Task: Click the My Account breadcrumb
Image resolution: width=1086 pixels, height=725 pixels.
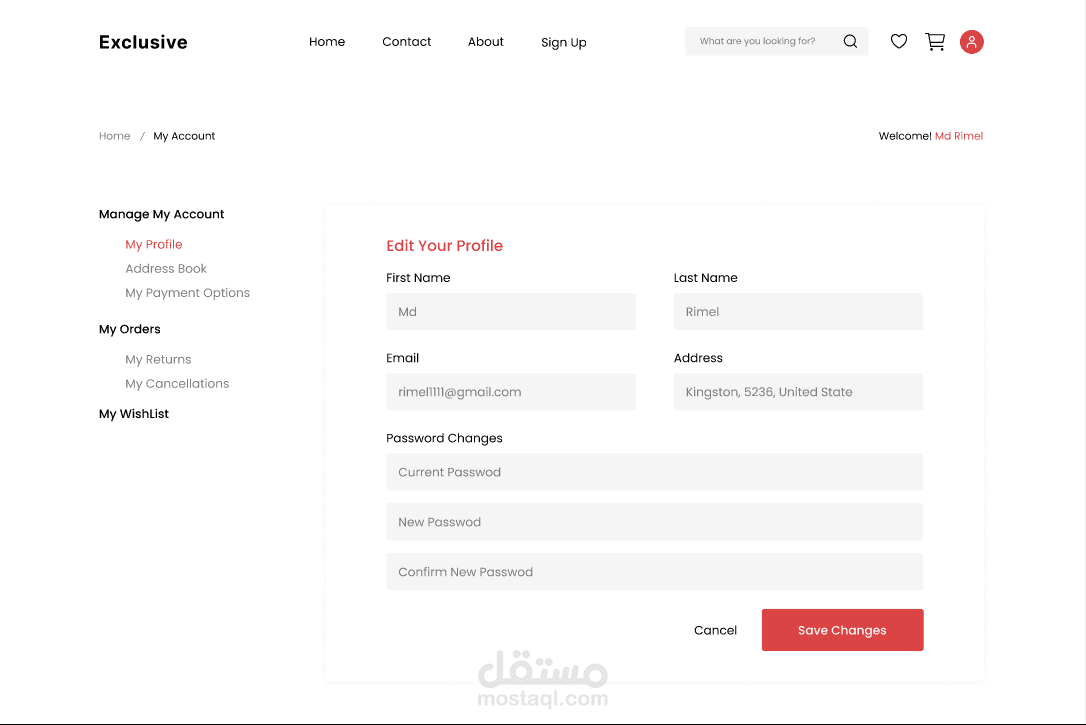Action: pyautogui.click(x=184, y=136)
